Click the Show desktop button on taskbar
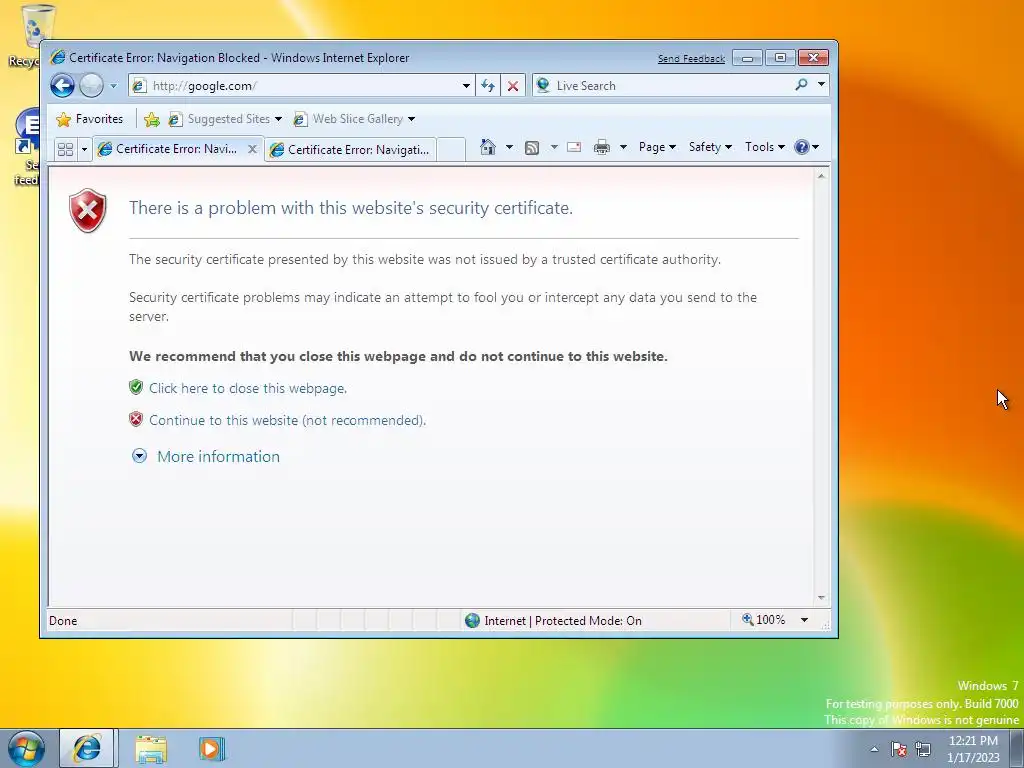1024x768 pixels. [1017, 749]
